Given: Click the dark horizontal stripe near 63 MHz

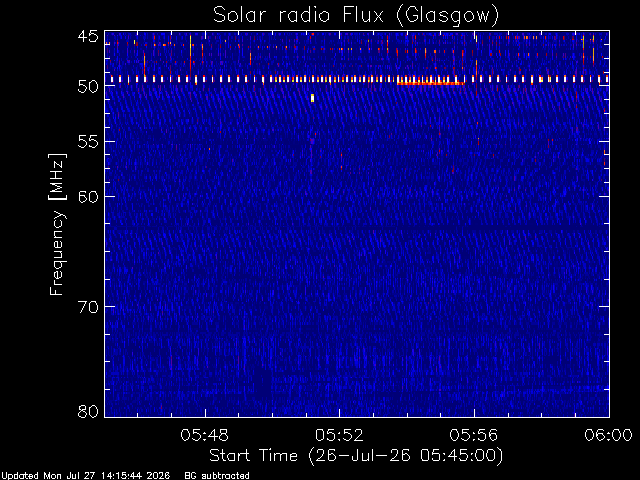Looking at the screenshot, I should point(357,227).
